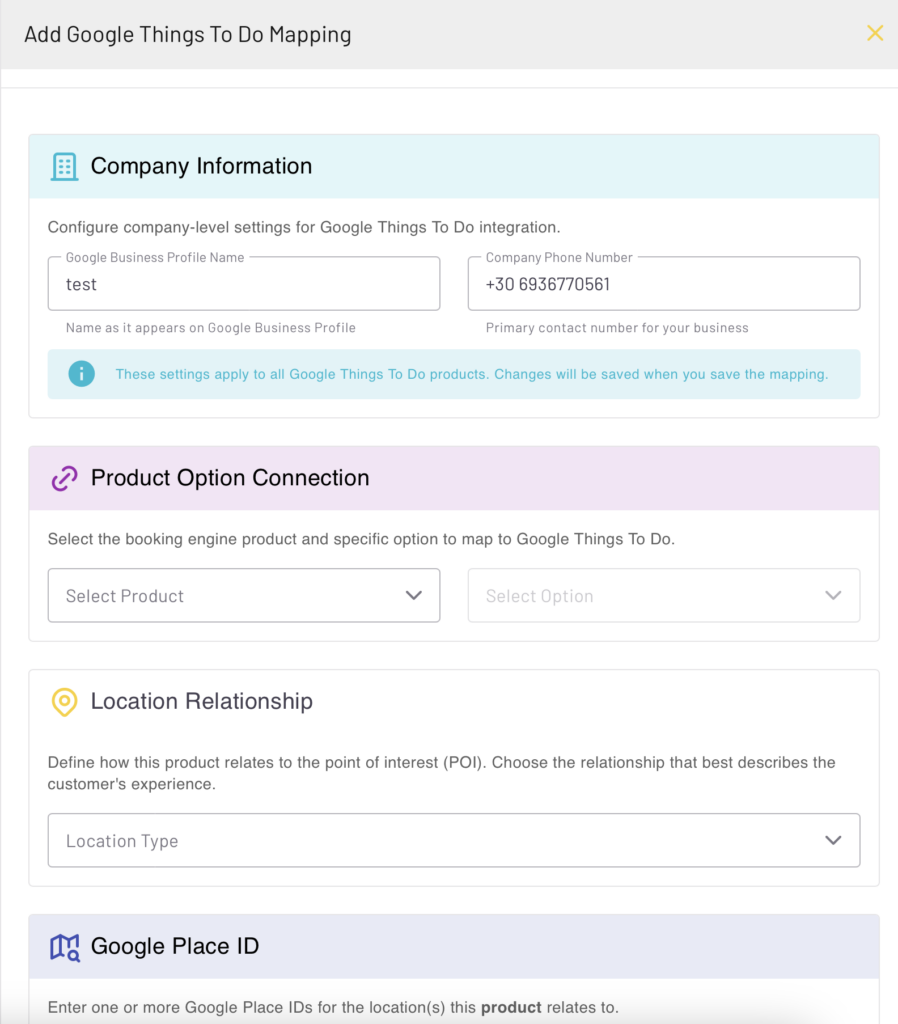Click the Company Information section header
The image size is (898, 1024).
click(x=201, y=166)
